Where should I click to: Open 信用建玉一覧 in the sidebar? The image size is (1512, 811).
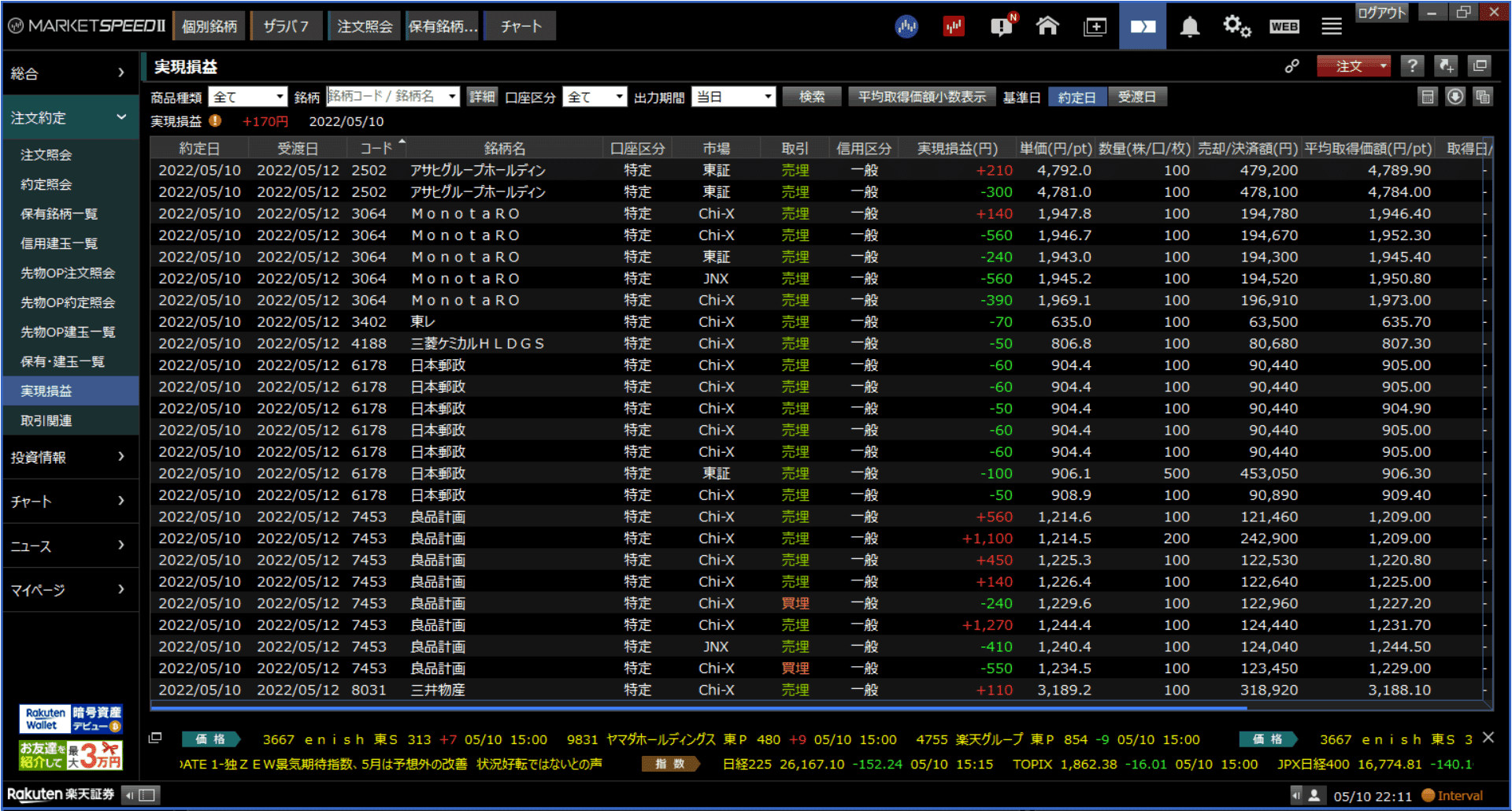[x=70, y=243]
